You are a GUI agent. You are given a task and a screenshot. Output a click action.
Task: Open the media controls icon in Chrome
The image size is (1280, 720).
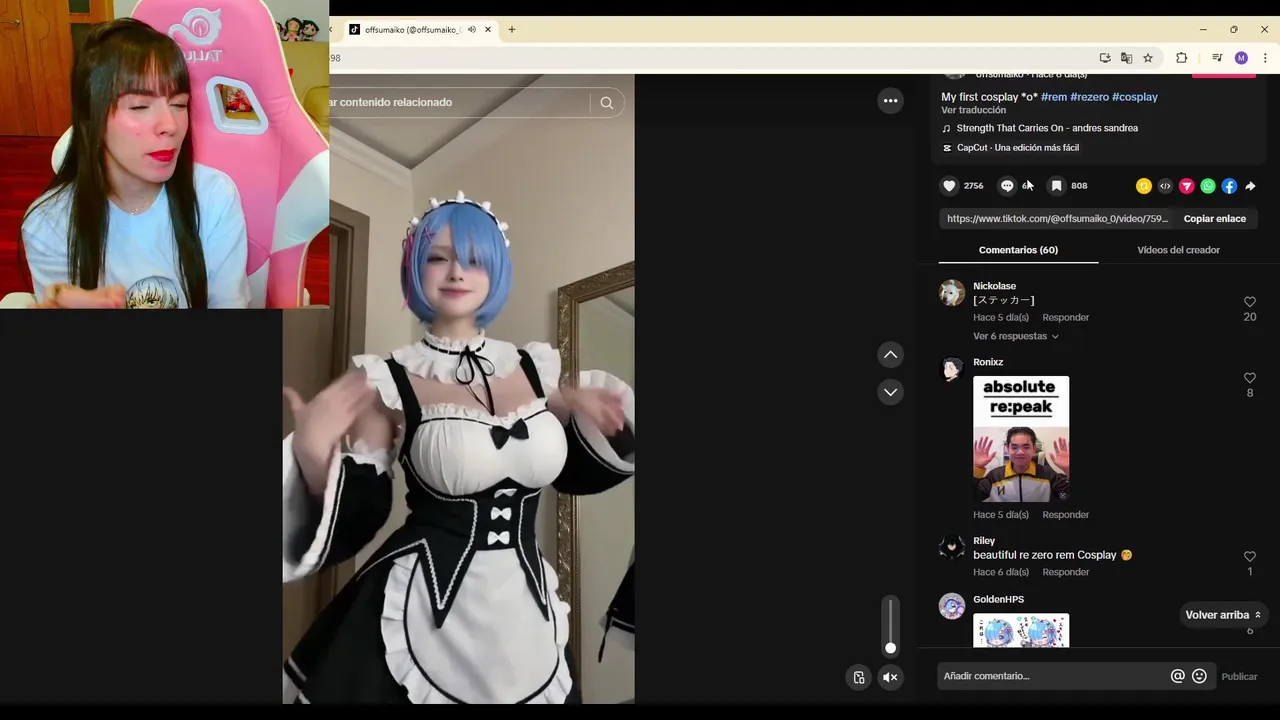pyautogui.click(x=1217, y=58)
